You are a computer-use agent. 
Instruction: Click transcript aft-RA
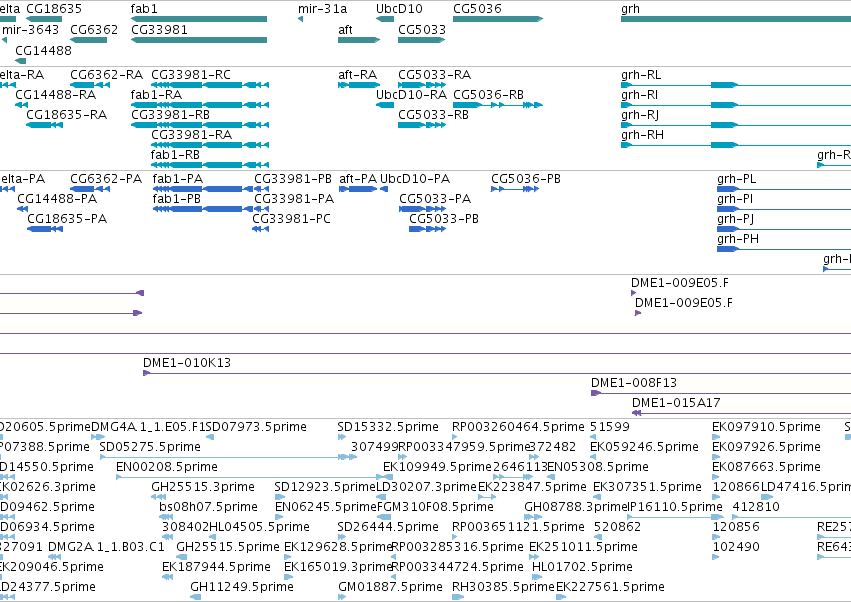tap(359, 85)
